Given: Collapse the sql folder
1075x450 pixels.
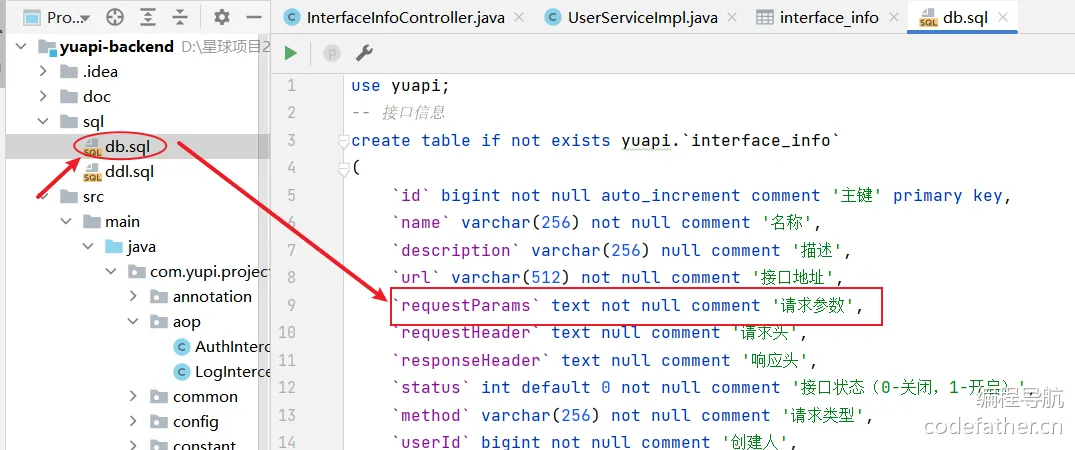Looking at the screenshot, I should pos(43,121).
